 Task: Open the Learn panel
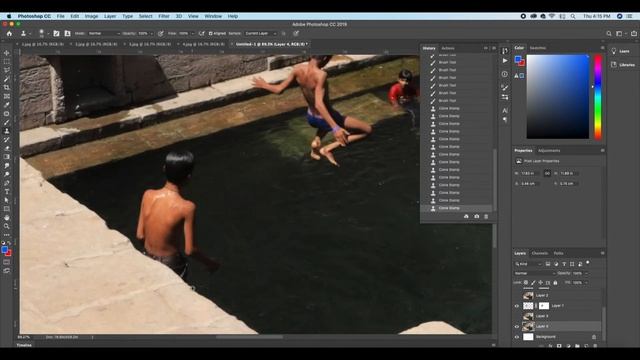620,51
